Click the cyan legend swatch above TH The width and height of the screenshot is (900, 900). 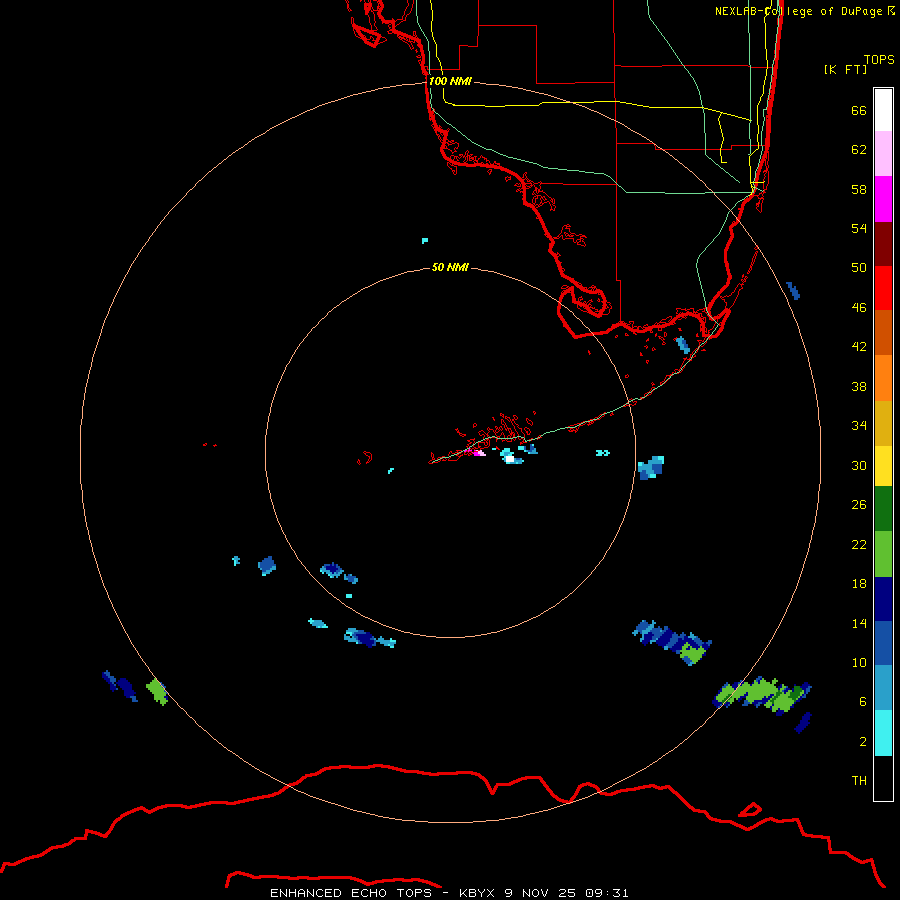click(883, 733)
